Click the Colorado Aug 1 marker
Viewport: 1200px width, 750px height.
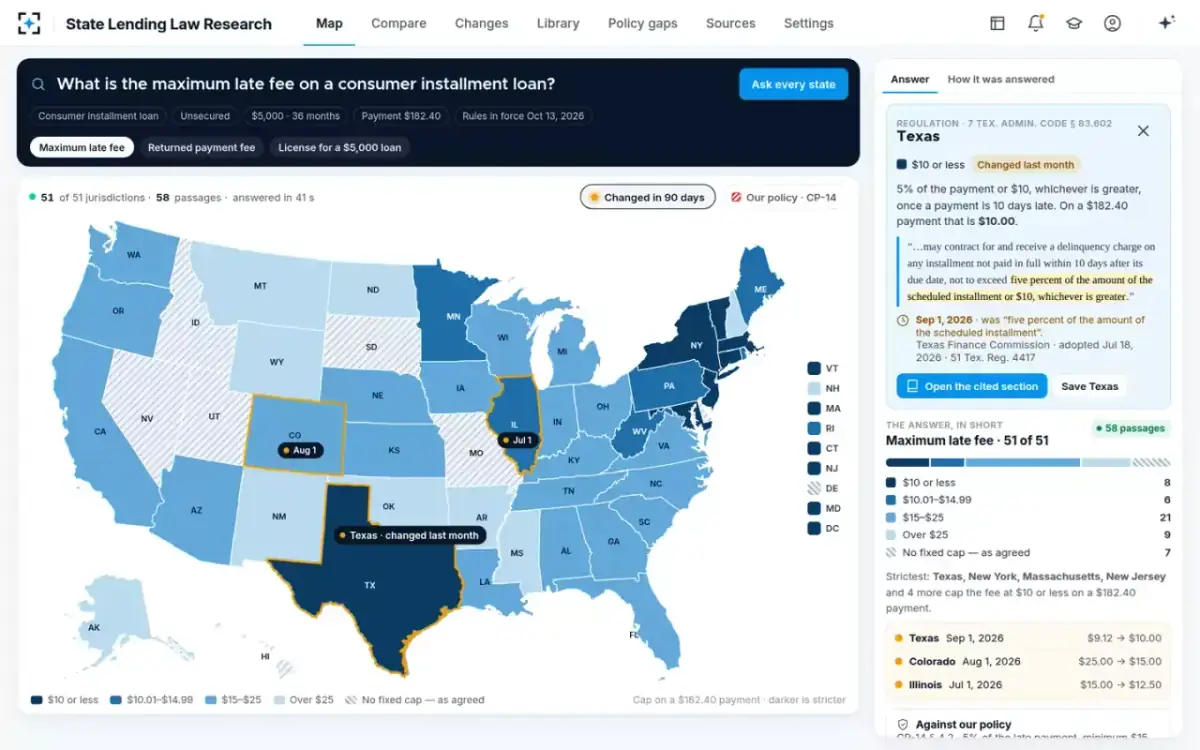point(298,451)
